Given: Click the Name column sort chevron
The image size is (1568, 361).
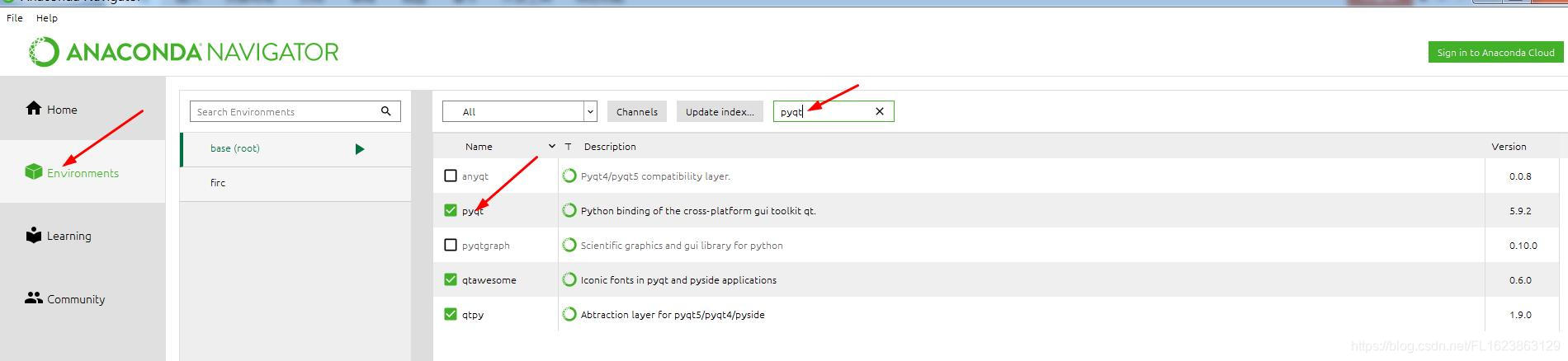Looking at the screenshot, I should coord(551,146).
